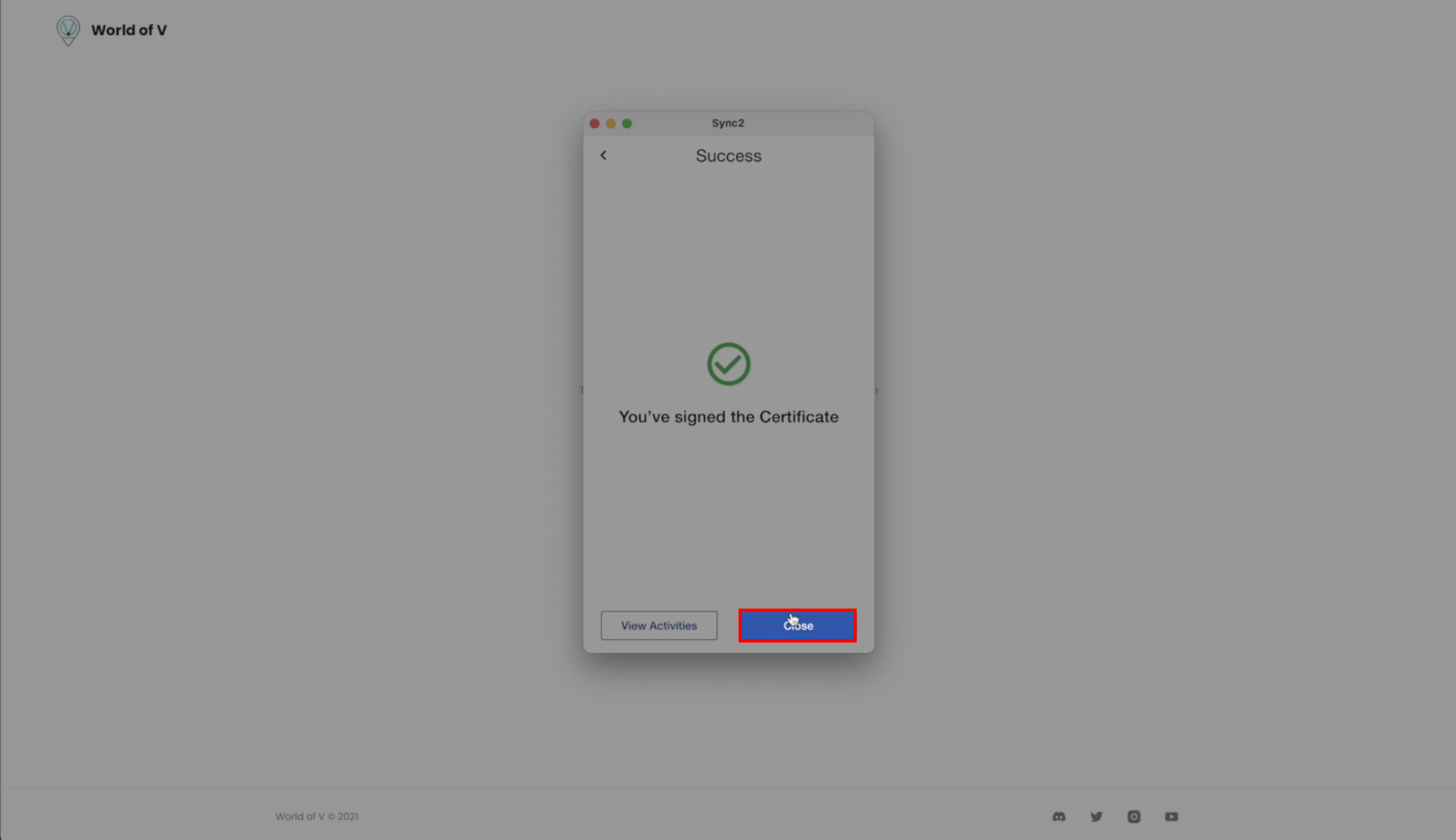Screen dimensions: 1456x840
Task: Close Sync2 window with the red button
Action: (x=595, y=124)
